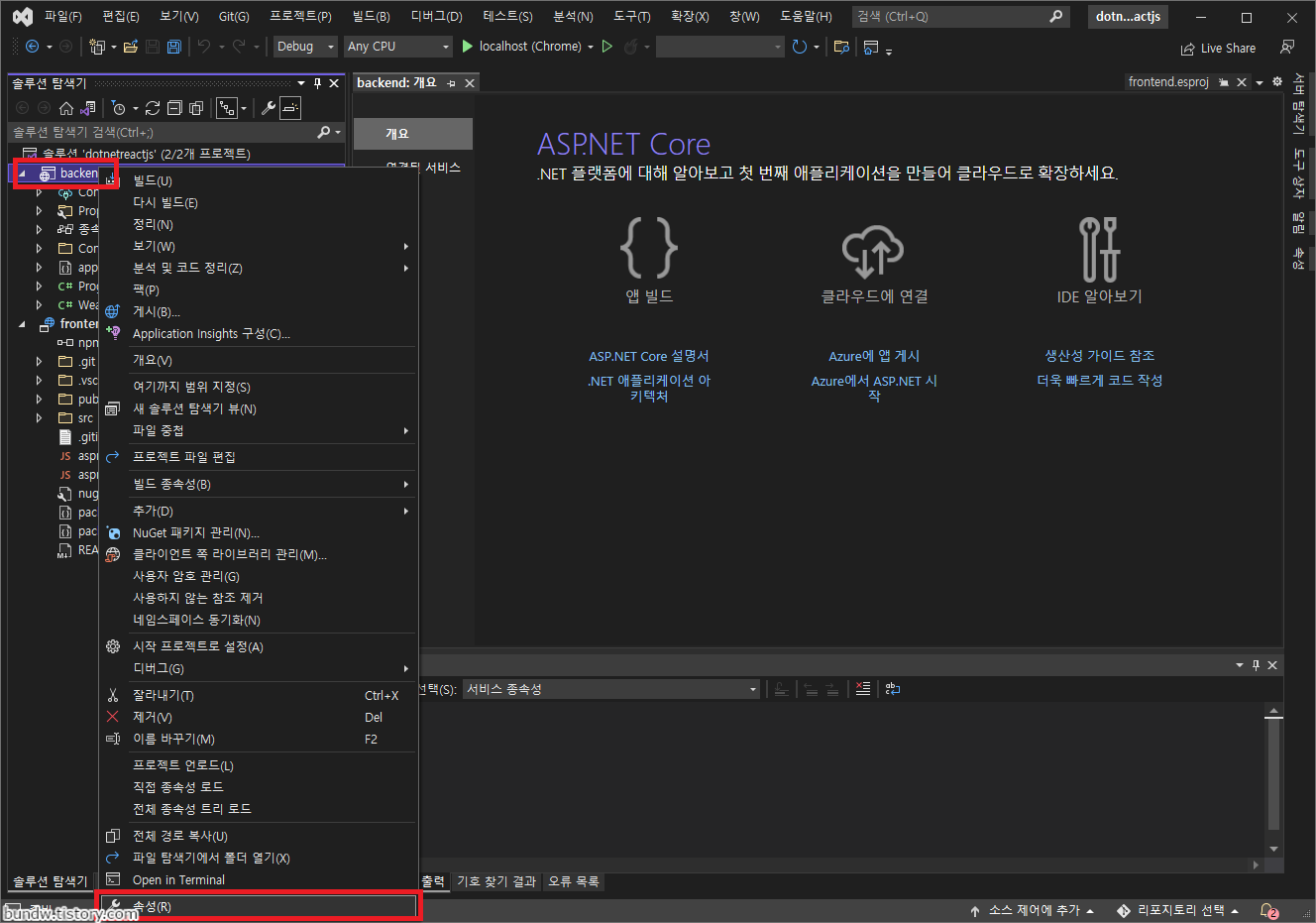This screenshot has height=923, width=1316.
Task: Click the hot reload flame icon
Action: [630, 47]
